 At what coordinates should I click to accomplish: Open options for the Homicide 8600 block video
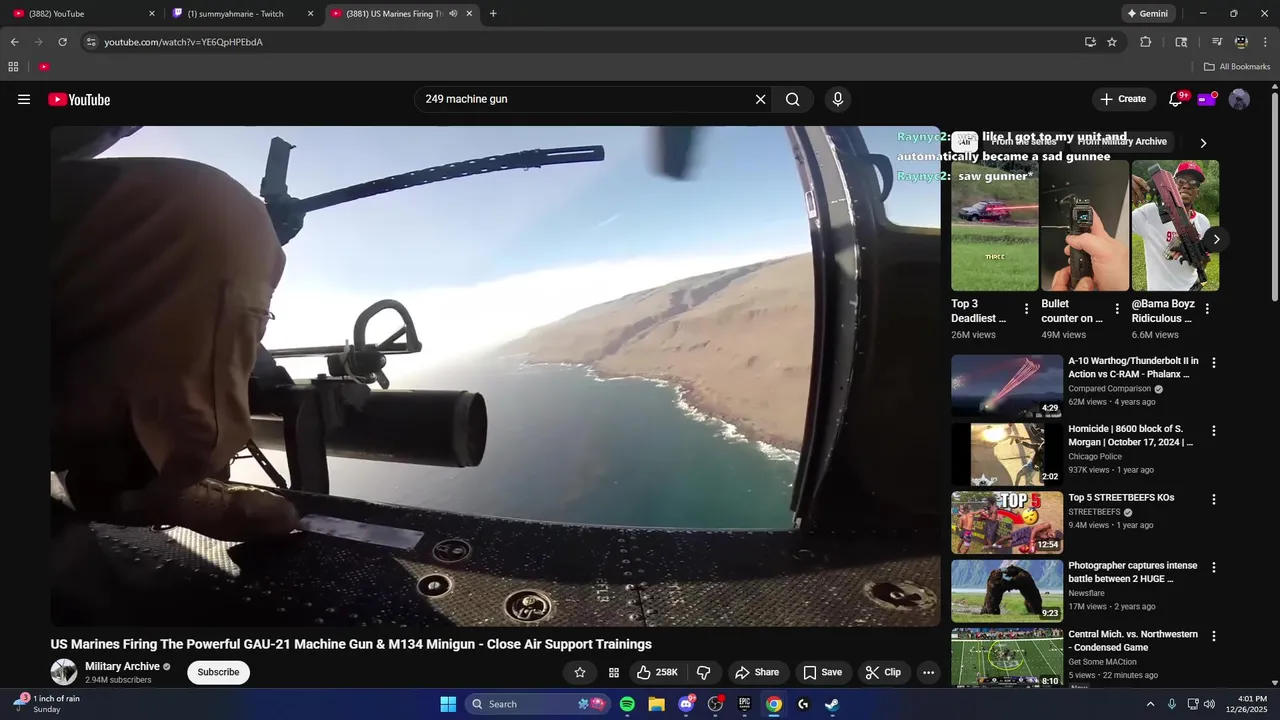[x=1214, y=431]
